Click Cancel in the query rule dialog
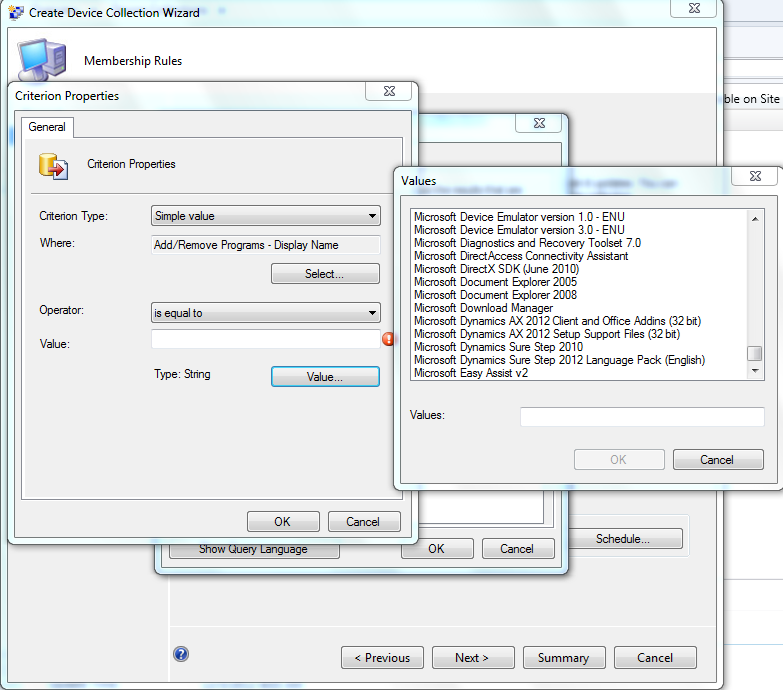Image resolution: width=783 pixels, height=690 pixels. [x=518, y=549]
